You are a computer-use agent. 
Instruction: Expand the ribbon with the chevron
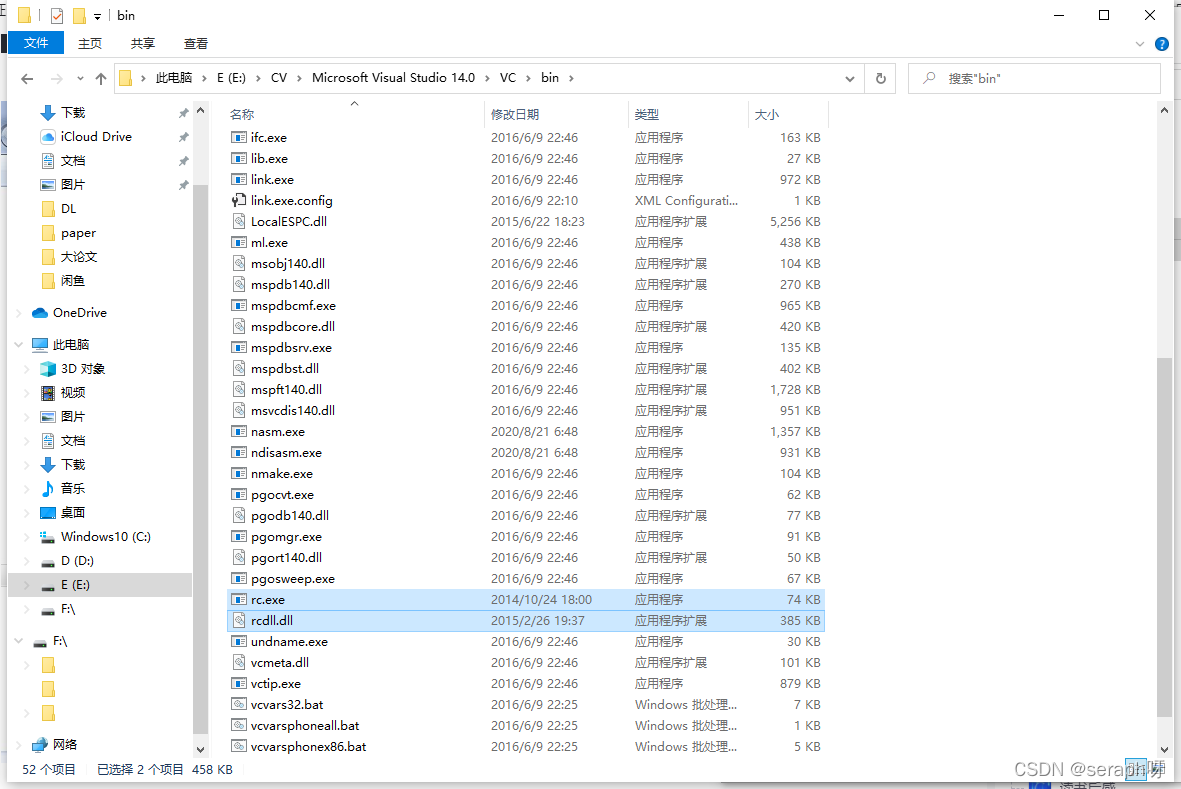1140,44
